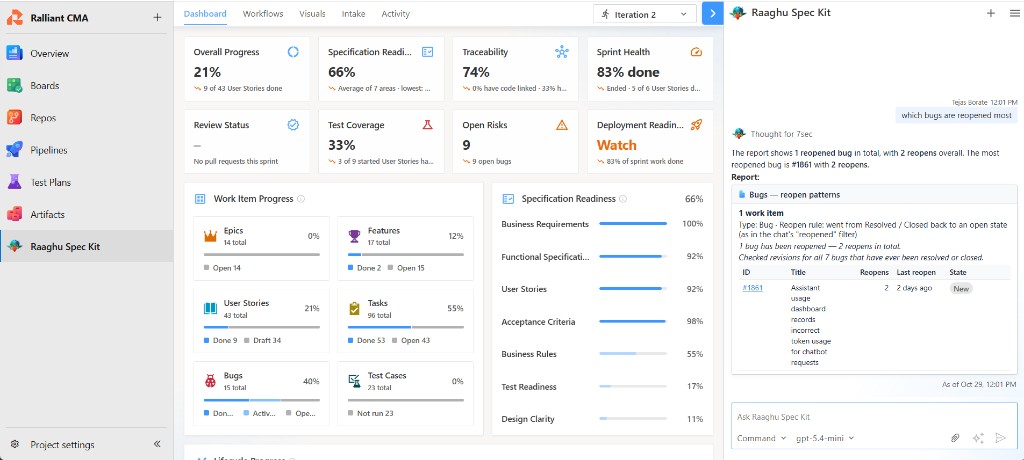1024x460 pixels.
Task: Click the Deployment Readiness rocket icon
Action: [696, 125]
